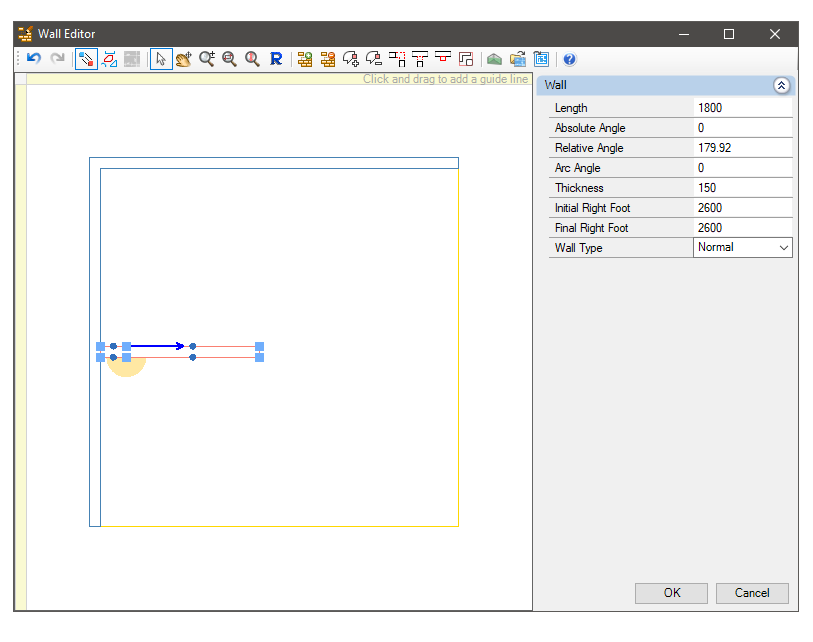The height and width of the screenshot is (642, 813).
Task: Click the Cancel button
Action: click(752, 593)
